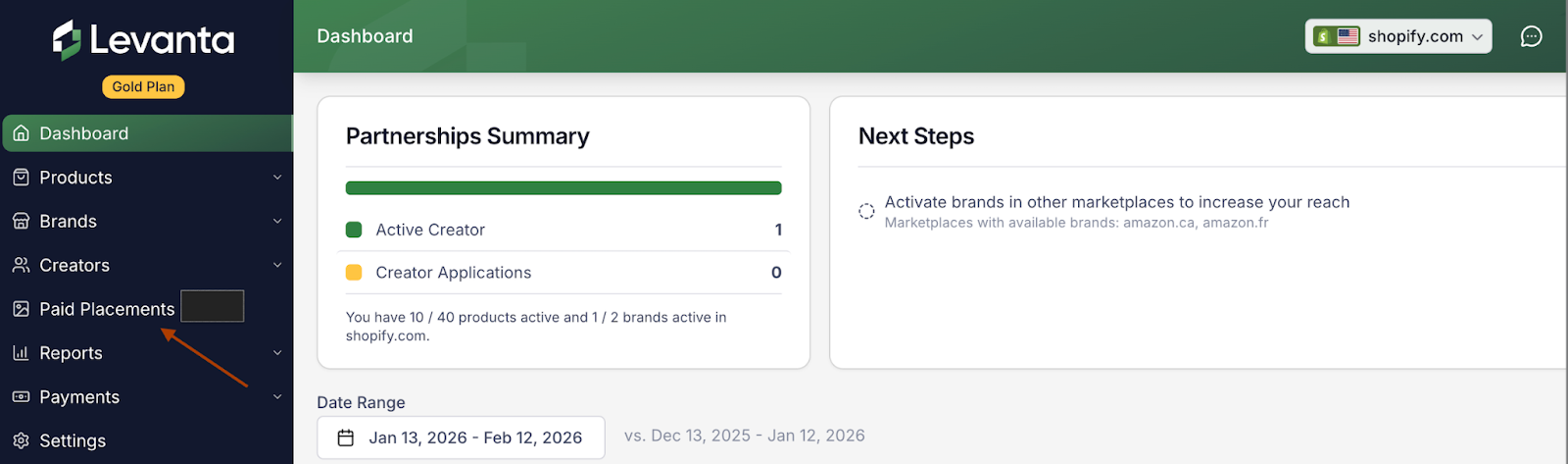Open the Paid Placements menu item
1568x464 pixels.
pos(107,309)
